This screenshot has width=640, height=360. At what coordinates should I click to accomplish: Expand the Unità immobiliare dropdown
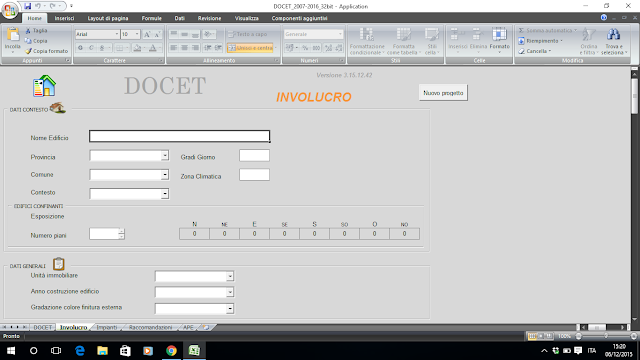pos(230,276)
